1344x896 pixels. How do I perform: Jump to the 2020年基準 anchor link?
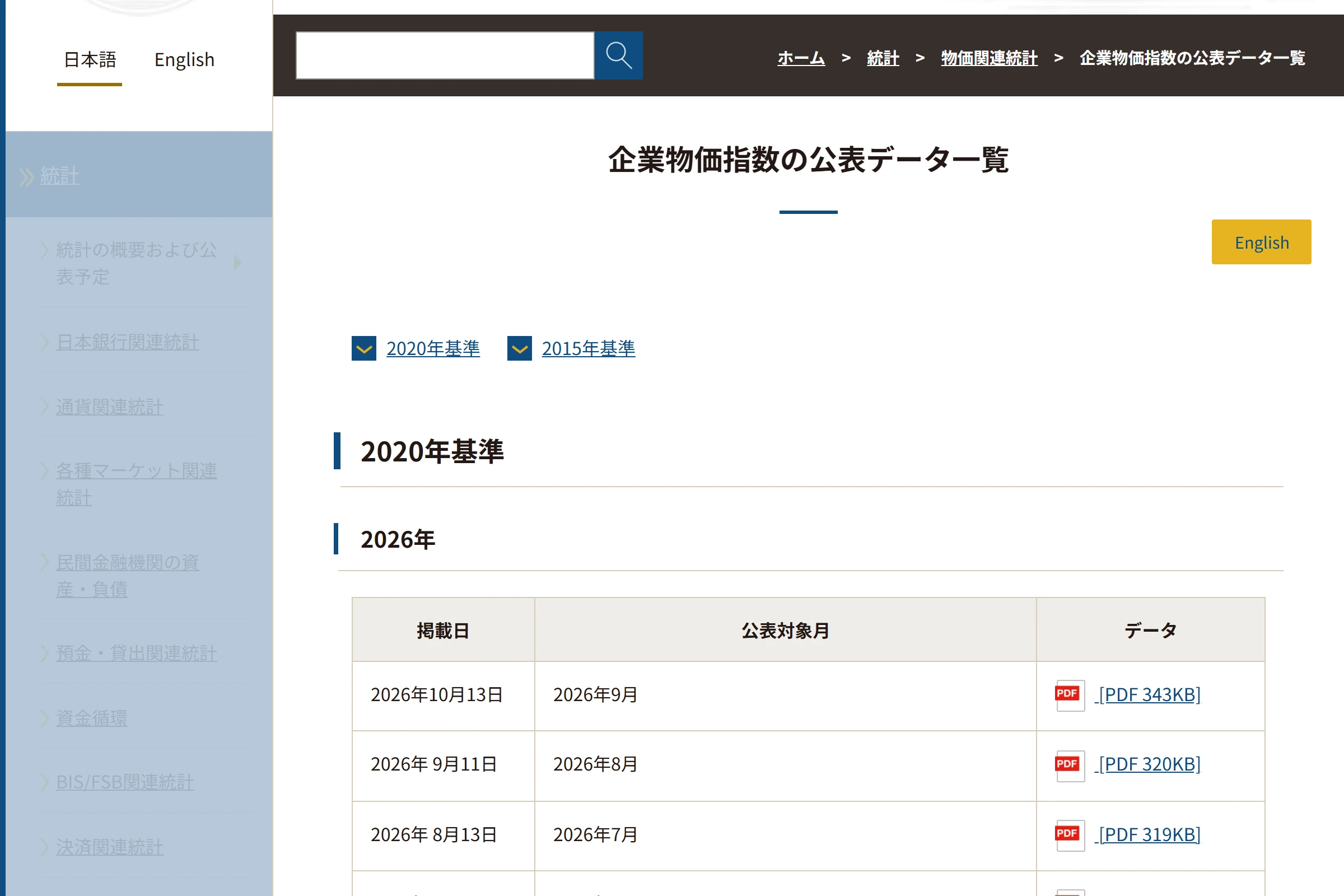click(433, 348)
